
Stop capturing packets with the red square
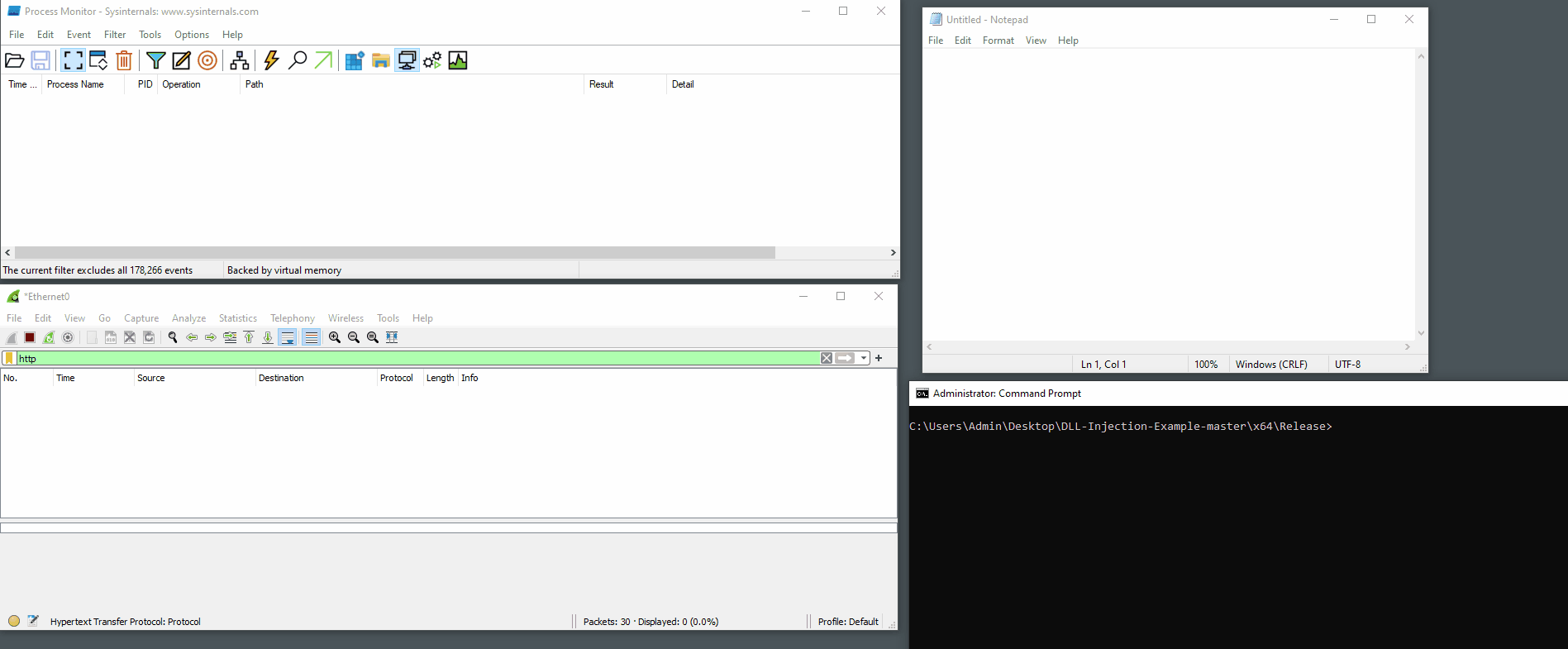click(x=30, y=337)
